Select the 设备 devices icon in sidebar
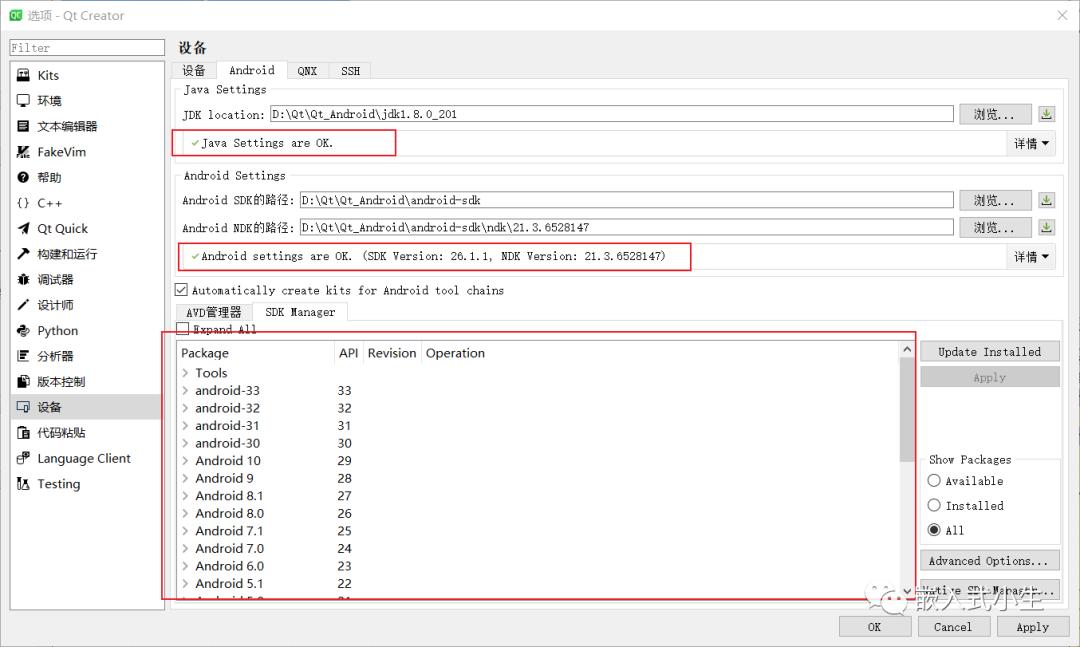This screenshot has width=1080, height=647. point(23,407)
